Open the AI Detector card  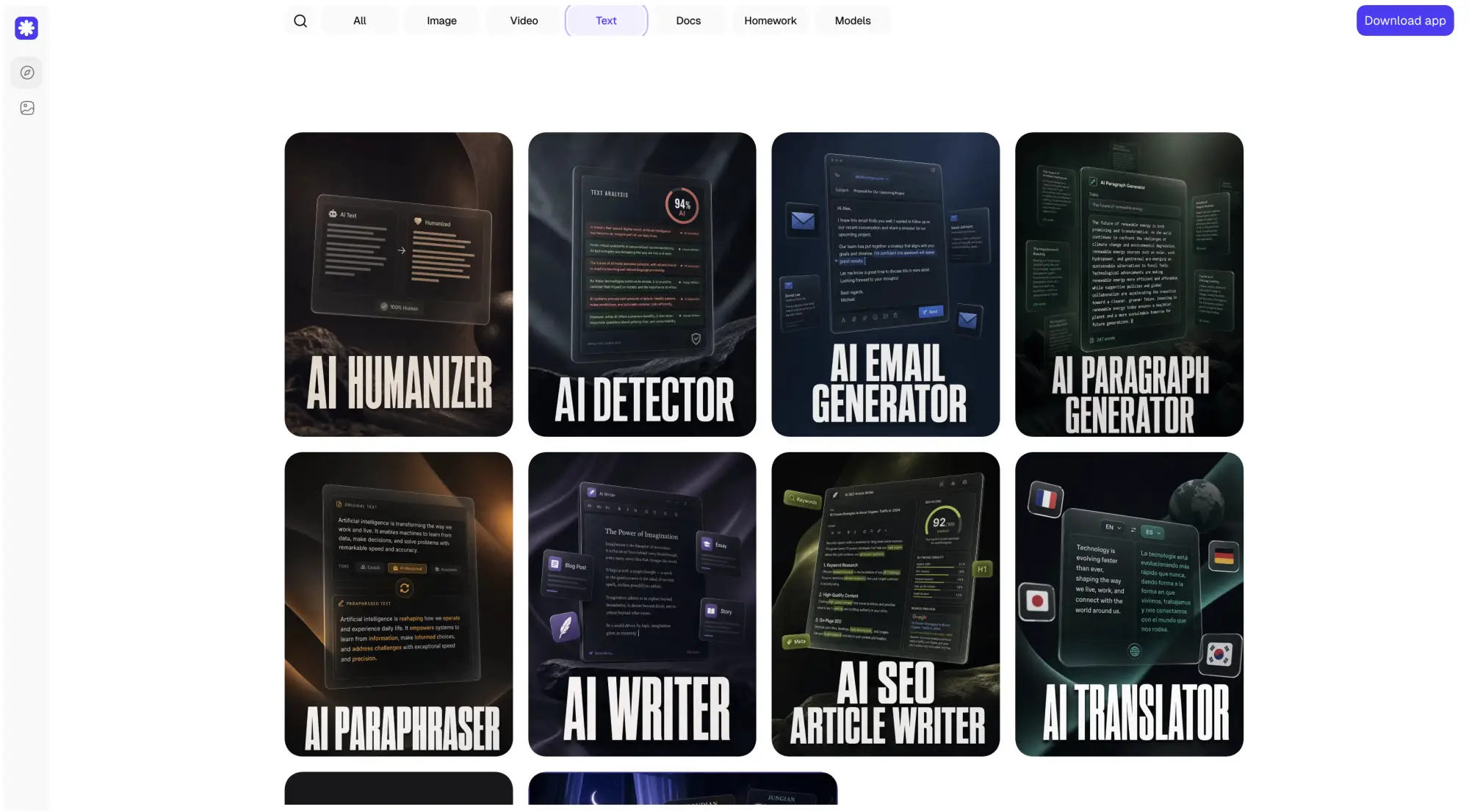[642, 284]
